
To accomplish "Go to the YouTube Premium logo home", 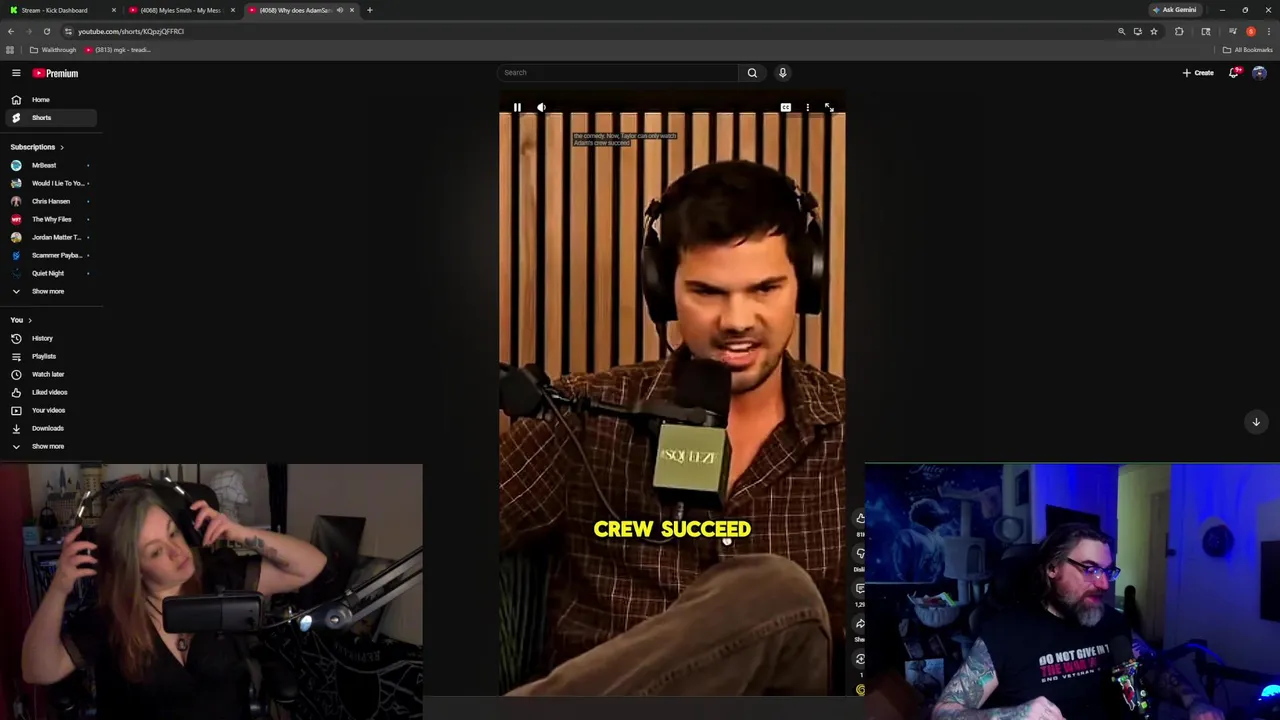I will [55, 73].
